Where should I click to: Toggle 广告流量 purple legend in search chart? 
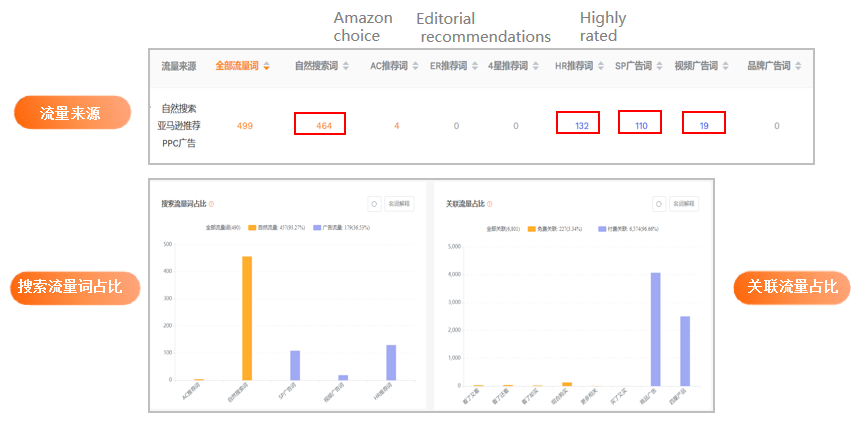[341, 228]
